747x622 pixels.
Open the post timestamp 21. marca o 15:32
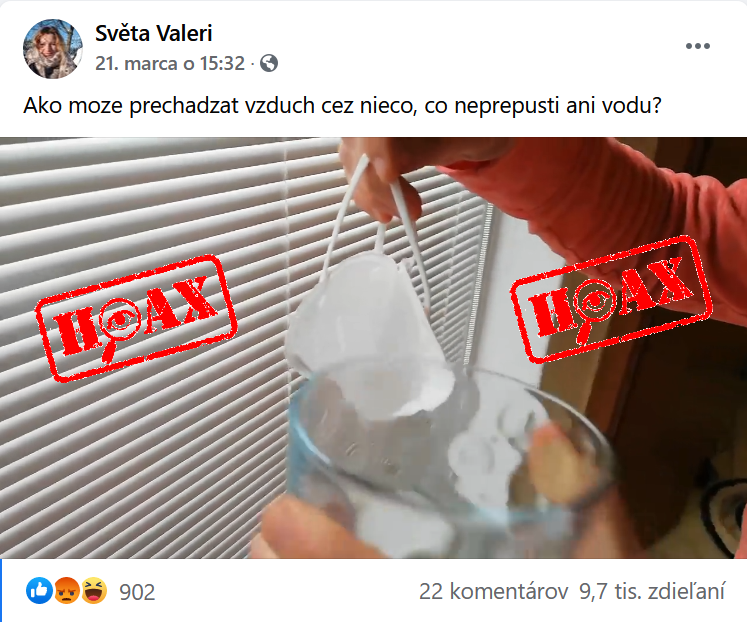pos(170,63)
